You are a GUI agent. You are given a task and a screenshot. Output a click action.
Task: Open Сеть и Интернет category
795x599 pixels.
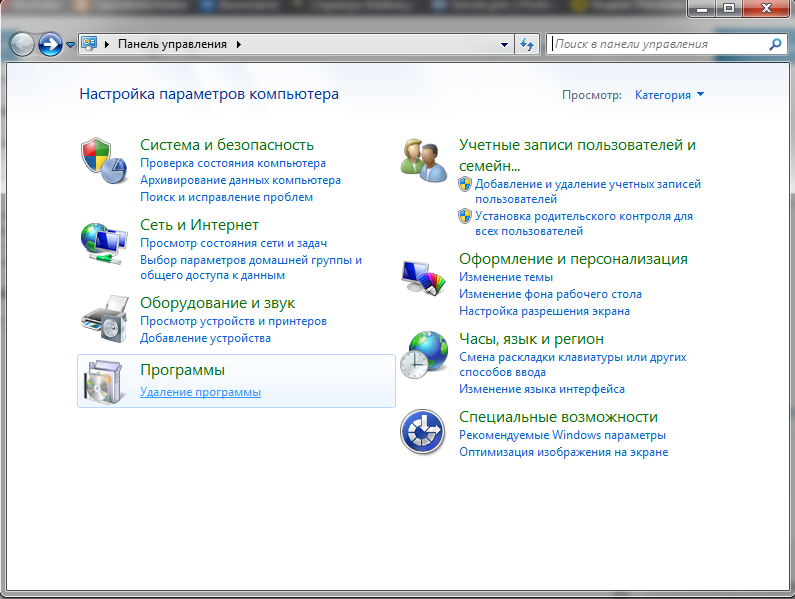click(x=199, y=225)
